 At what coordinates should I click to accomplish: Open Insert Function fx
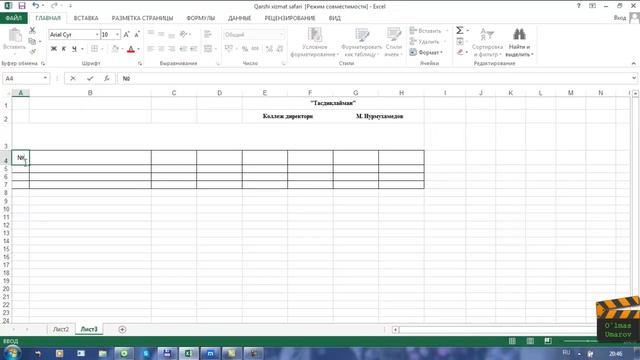click(x=107, y=78)
